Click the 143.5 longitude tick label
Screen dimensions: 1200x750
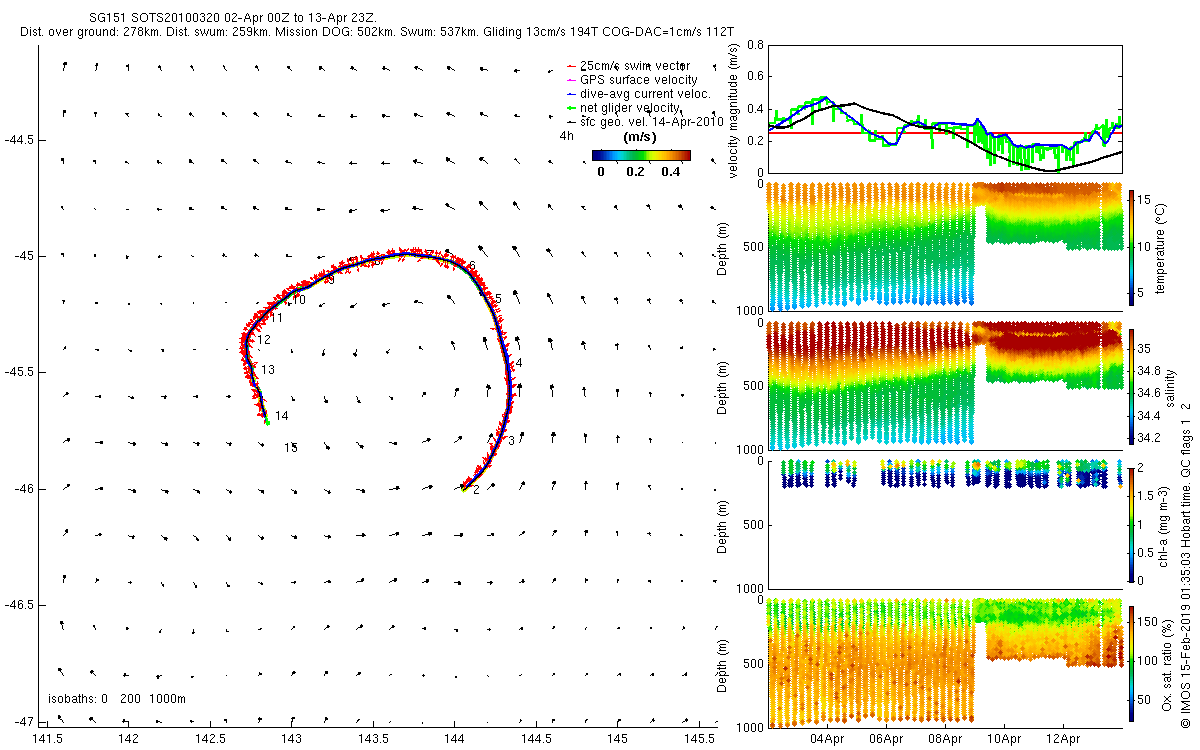[x=373, y=738]
